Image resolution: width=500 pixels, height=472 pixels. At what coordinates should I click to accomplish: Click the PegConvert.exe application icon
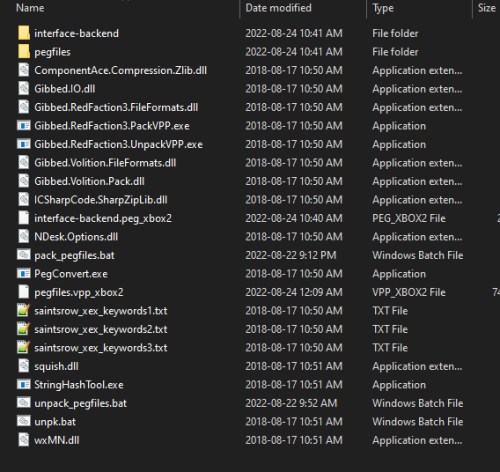click(23, 273)
